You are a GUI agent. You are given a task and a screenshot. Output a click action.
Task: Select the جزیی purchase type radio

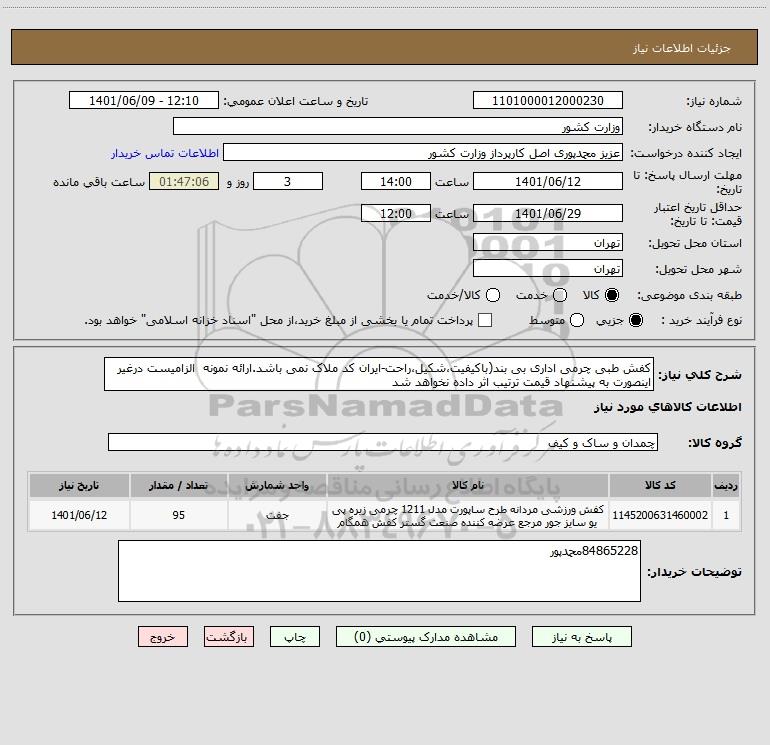point(635,320)
